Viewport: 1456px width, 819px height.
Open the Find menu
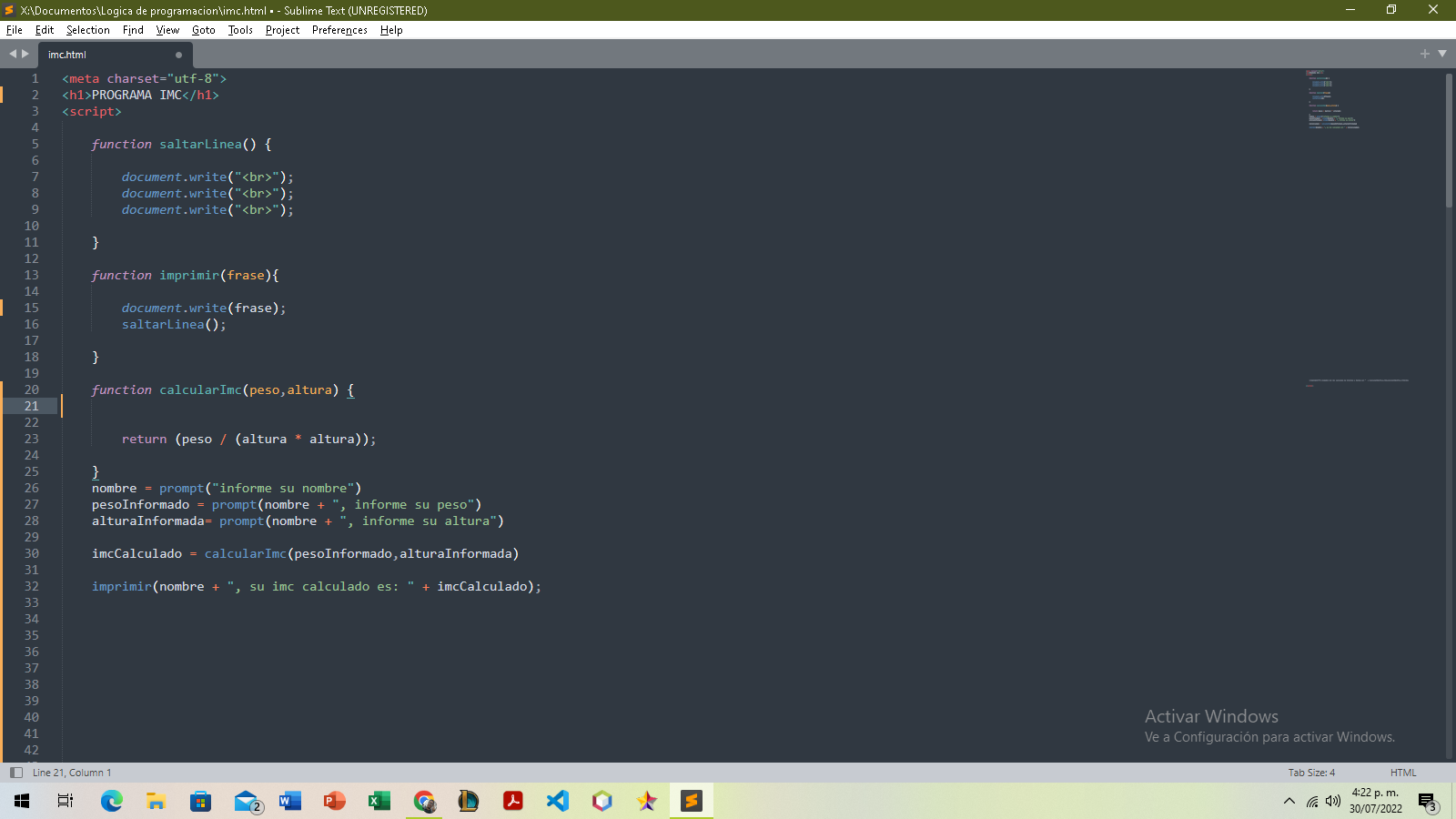pos(133,30)
